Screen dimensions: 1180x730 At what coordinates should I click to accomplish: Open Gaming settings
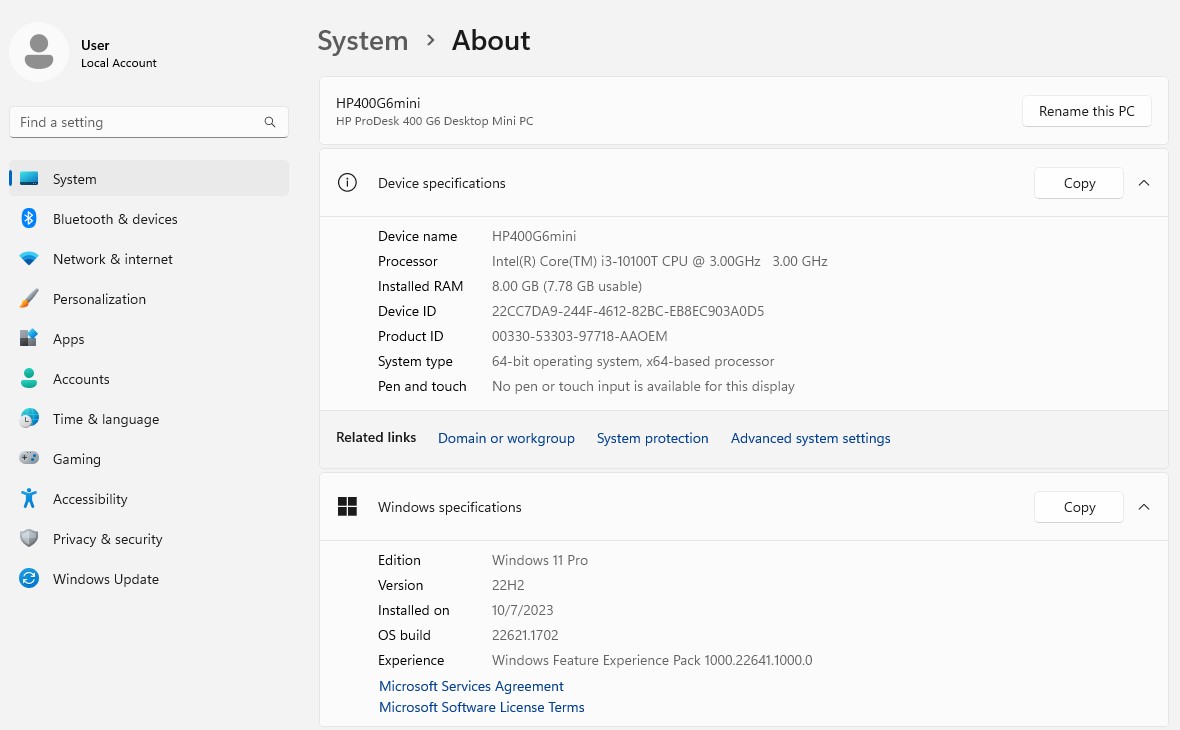coord(149,458)
